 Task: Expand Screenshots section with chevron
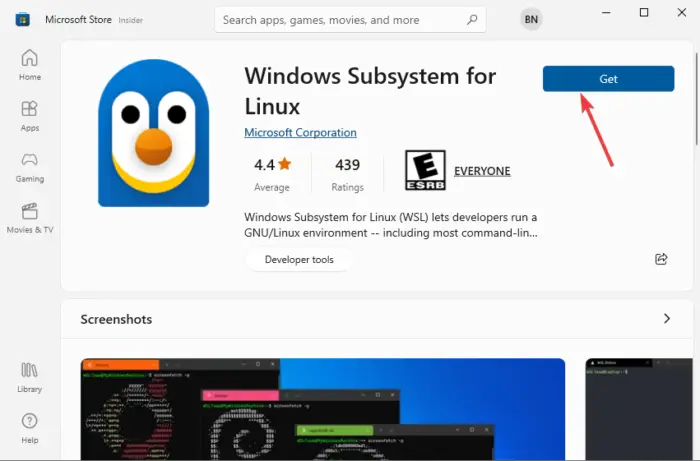pyautogui.click(x=667, y=319)
